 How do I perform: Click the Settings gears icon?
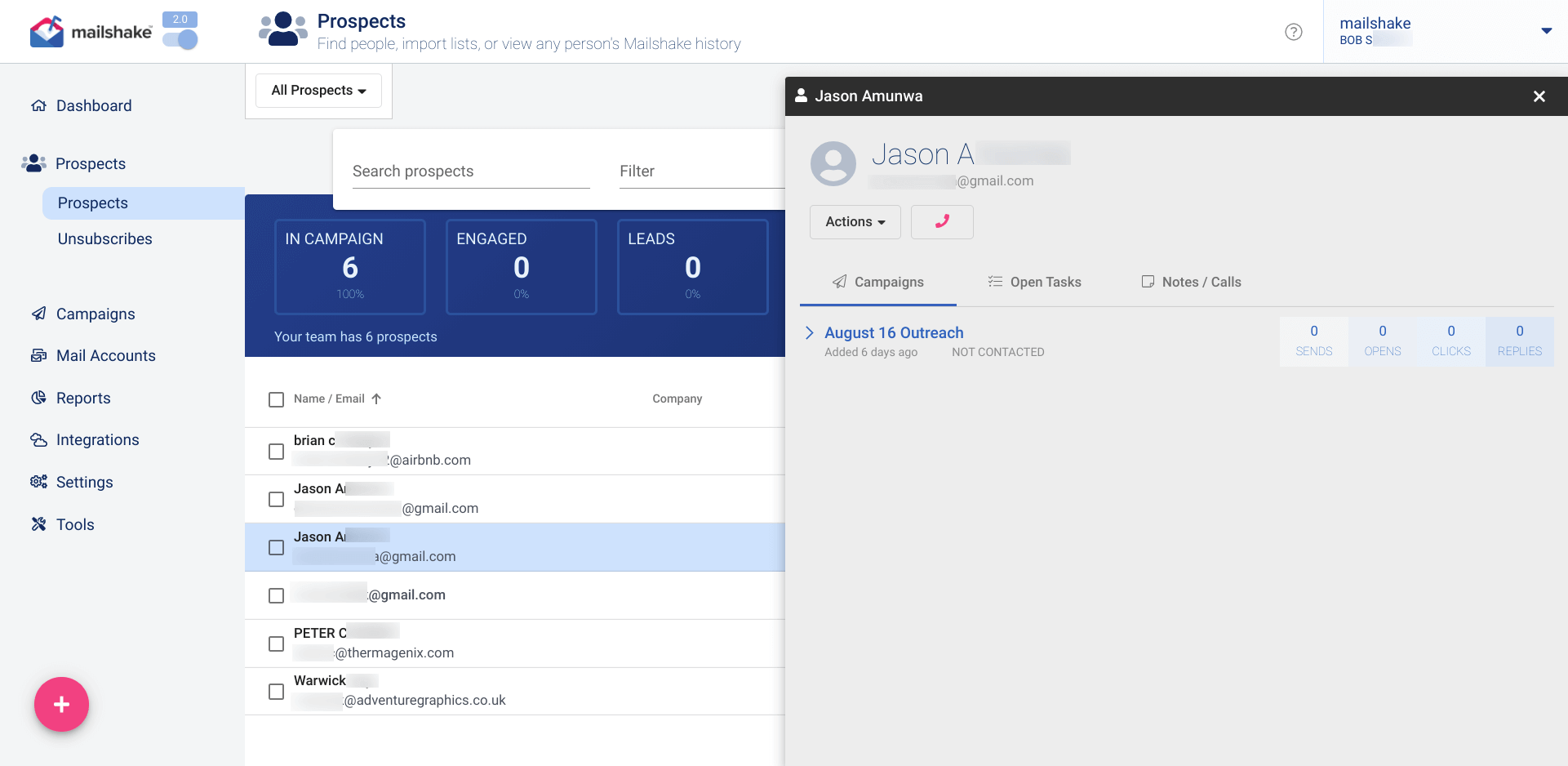click(38, 482)
